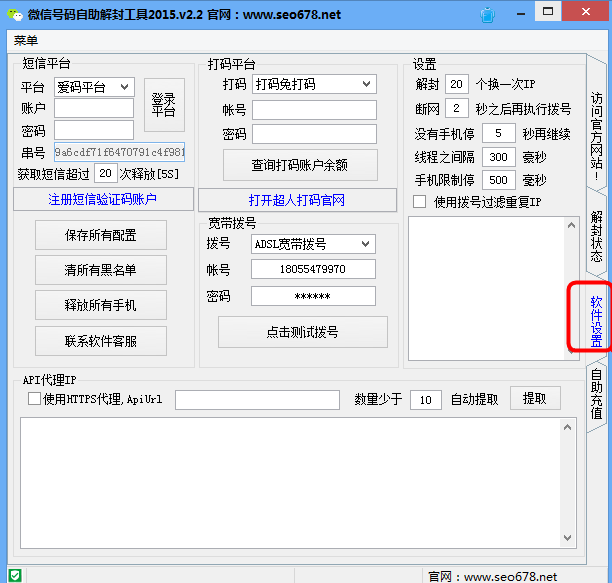Switch to the 自助充值 side tab

click(596, 393)
